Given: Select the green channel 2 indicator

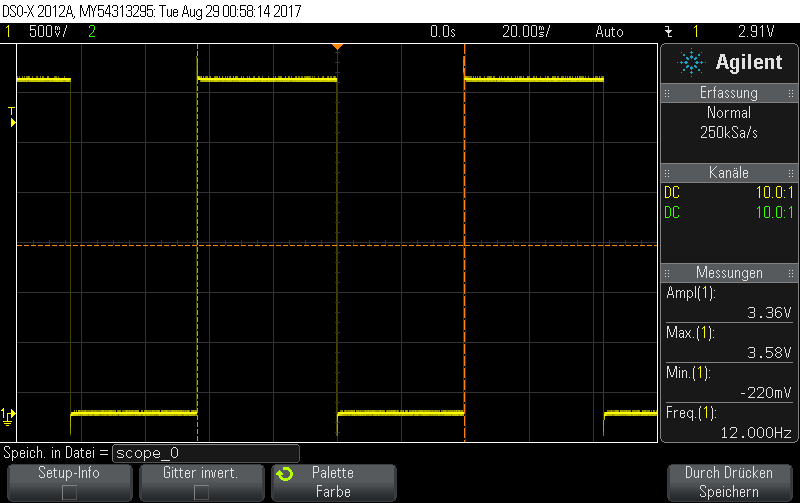Looking at the screenshot, I should point(92,32).
